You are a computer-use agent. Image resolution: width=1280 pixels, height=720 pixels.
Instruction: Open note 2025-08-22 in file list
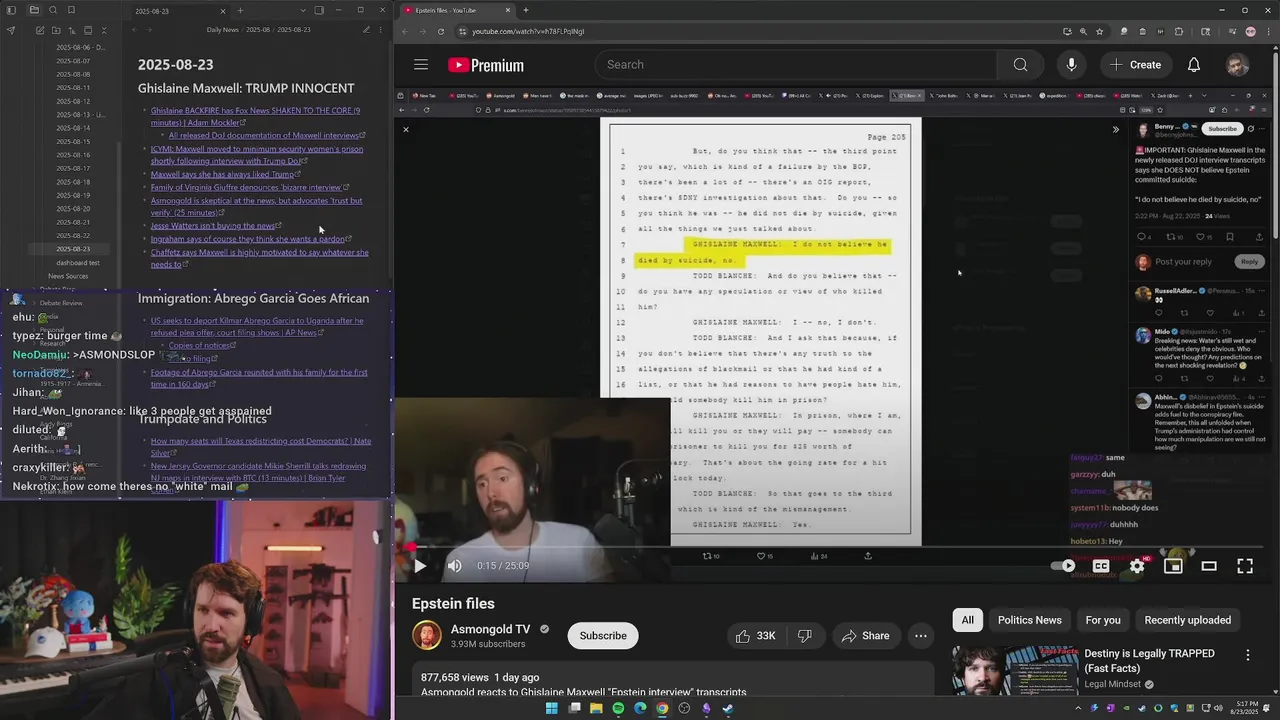[x=73, y=235]
